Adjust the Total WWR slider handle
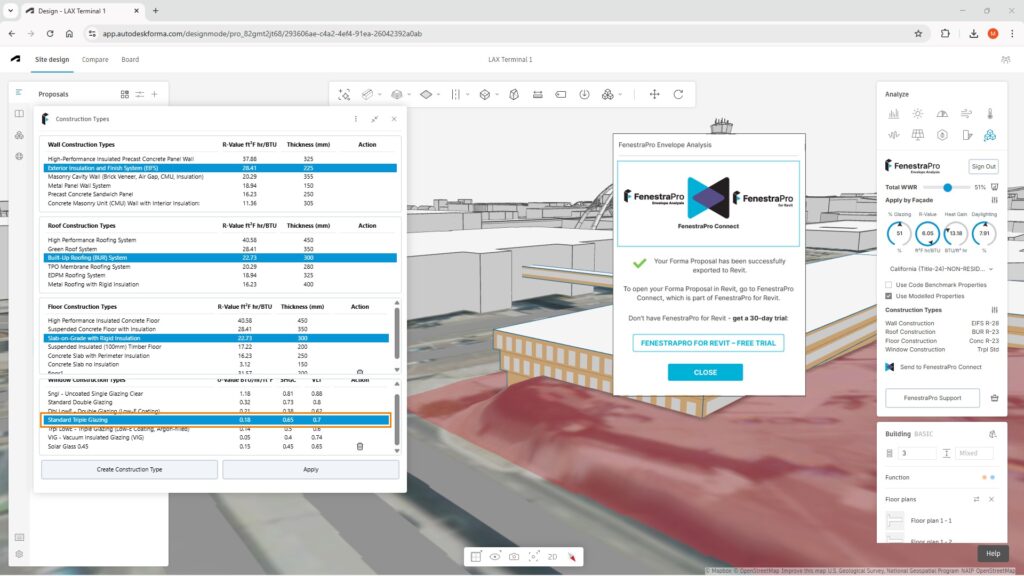Image resolution: width=1024 pixels, height=576 pixels. pyautogui.click(x=947, y=187)
